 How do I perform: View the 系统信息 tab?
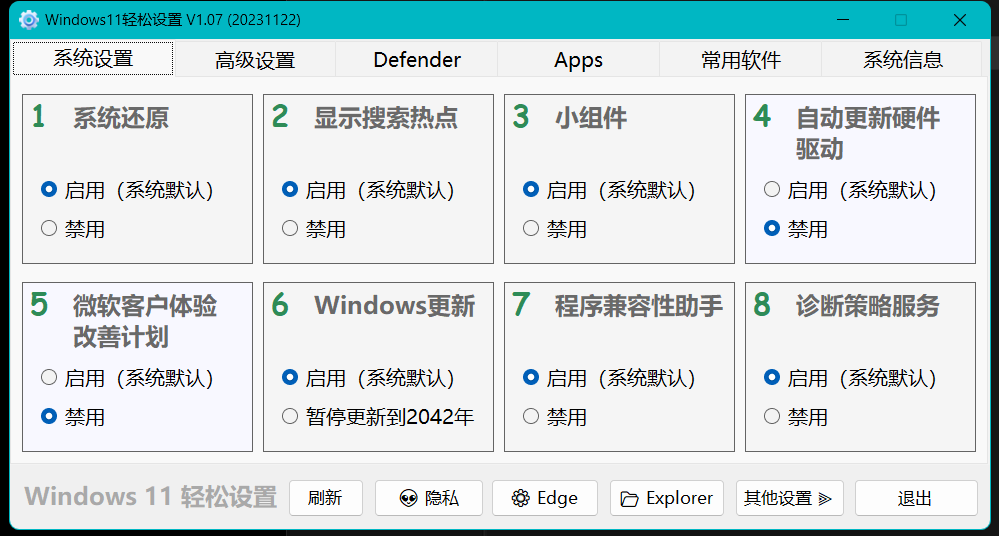902,60
